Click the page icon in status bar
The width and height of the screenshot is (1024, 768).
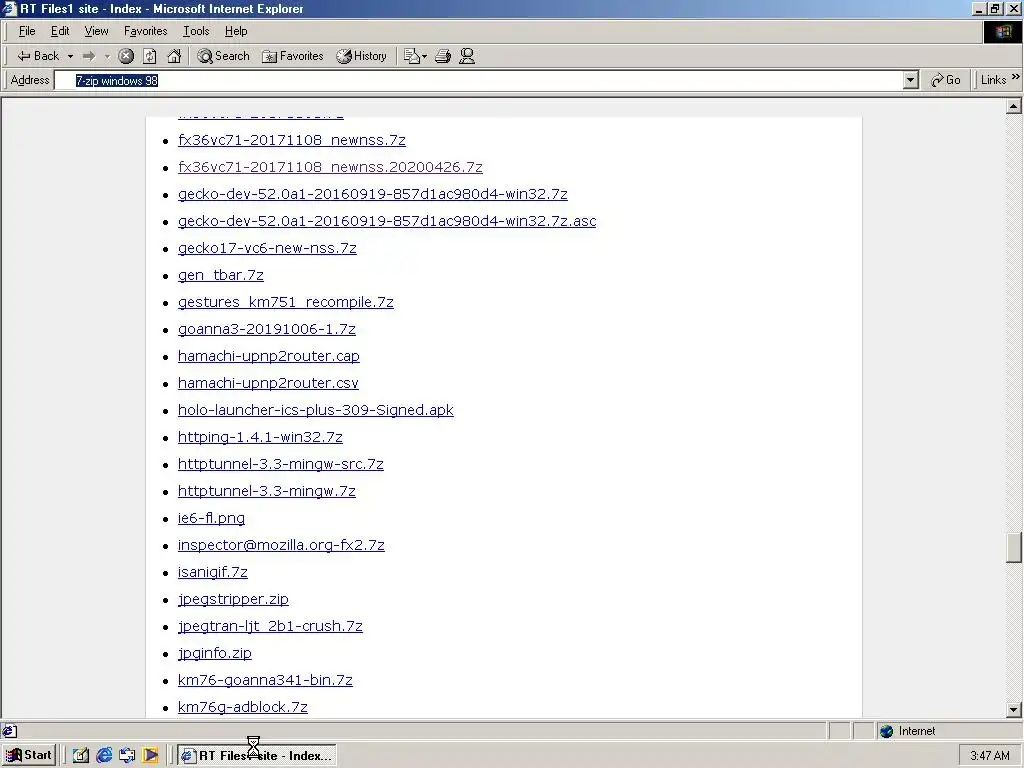tap(9, 731)
